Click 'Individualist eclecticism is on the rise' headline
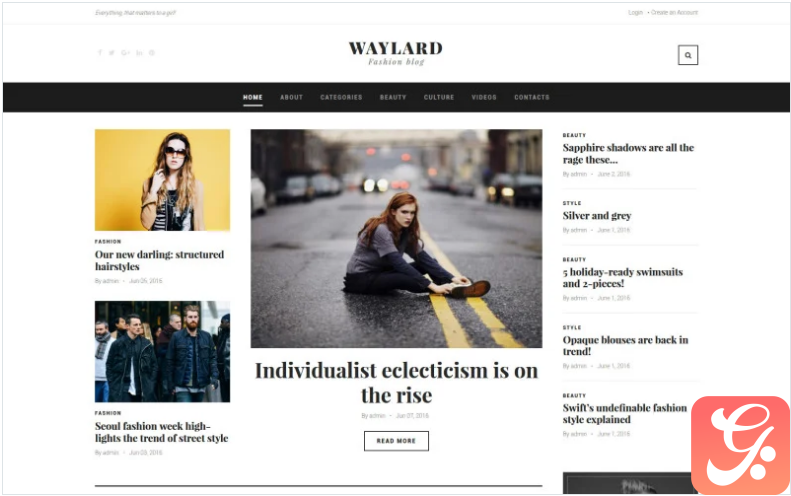Viewport: 791px width, 496px height. [397, 383]
